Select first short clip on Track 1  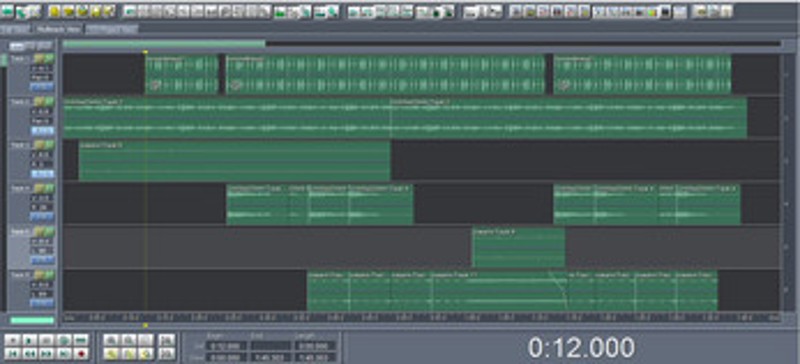[x=182, y=75]
